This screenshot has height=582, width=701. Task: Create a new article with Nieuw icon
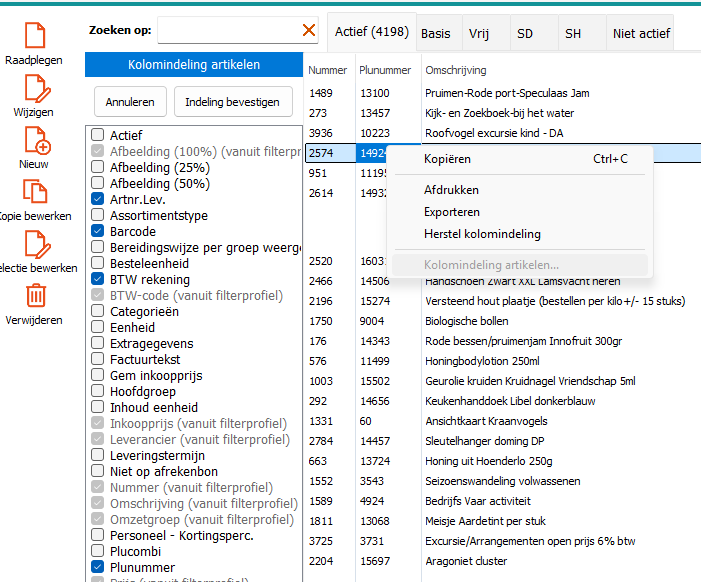[34, 139]
